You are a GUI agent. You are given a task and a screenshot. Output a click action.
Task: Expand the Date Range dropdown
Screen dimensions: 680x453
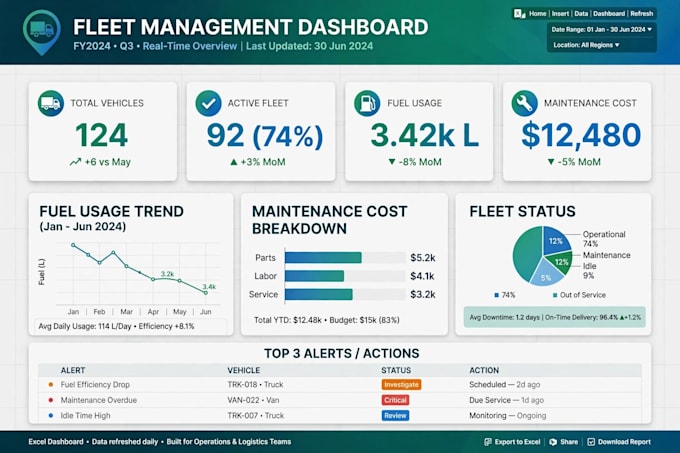[602, 29]
